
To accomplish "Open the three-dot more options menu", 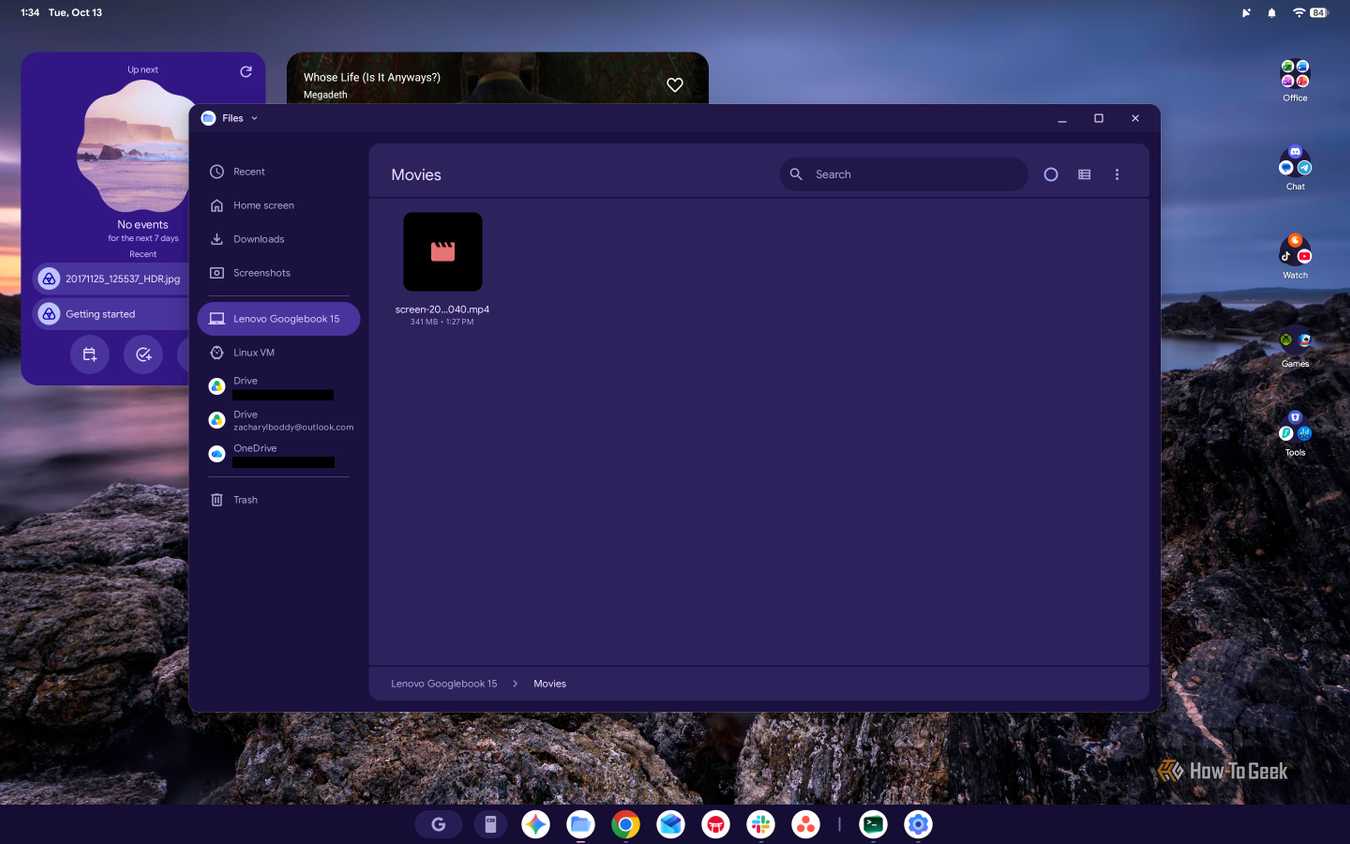I will click(x=1117, y=174).
